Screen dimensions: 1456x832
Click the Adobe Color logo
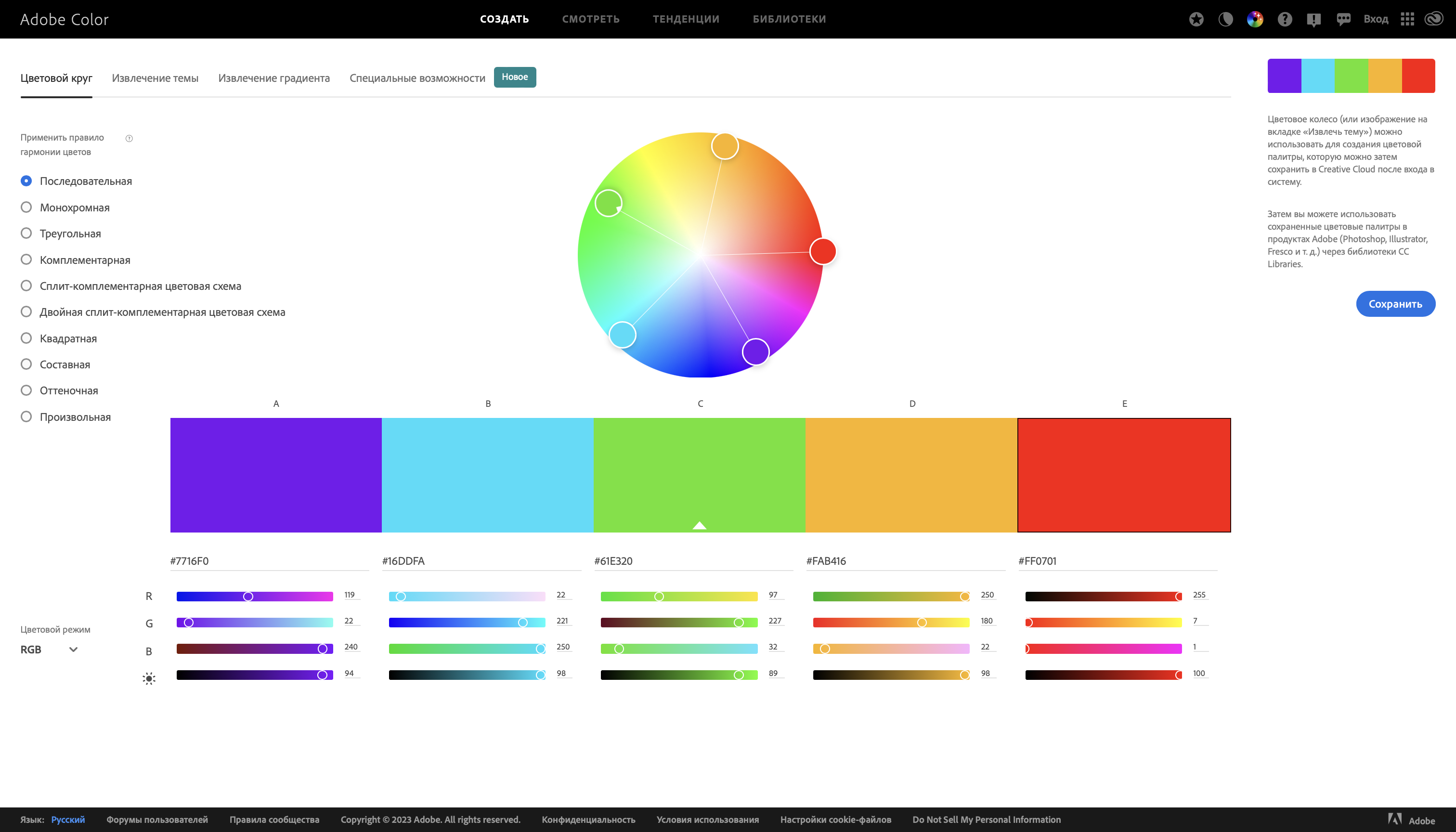65,19
